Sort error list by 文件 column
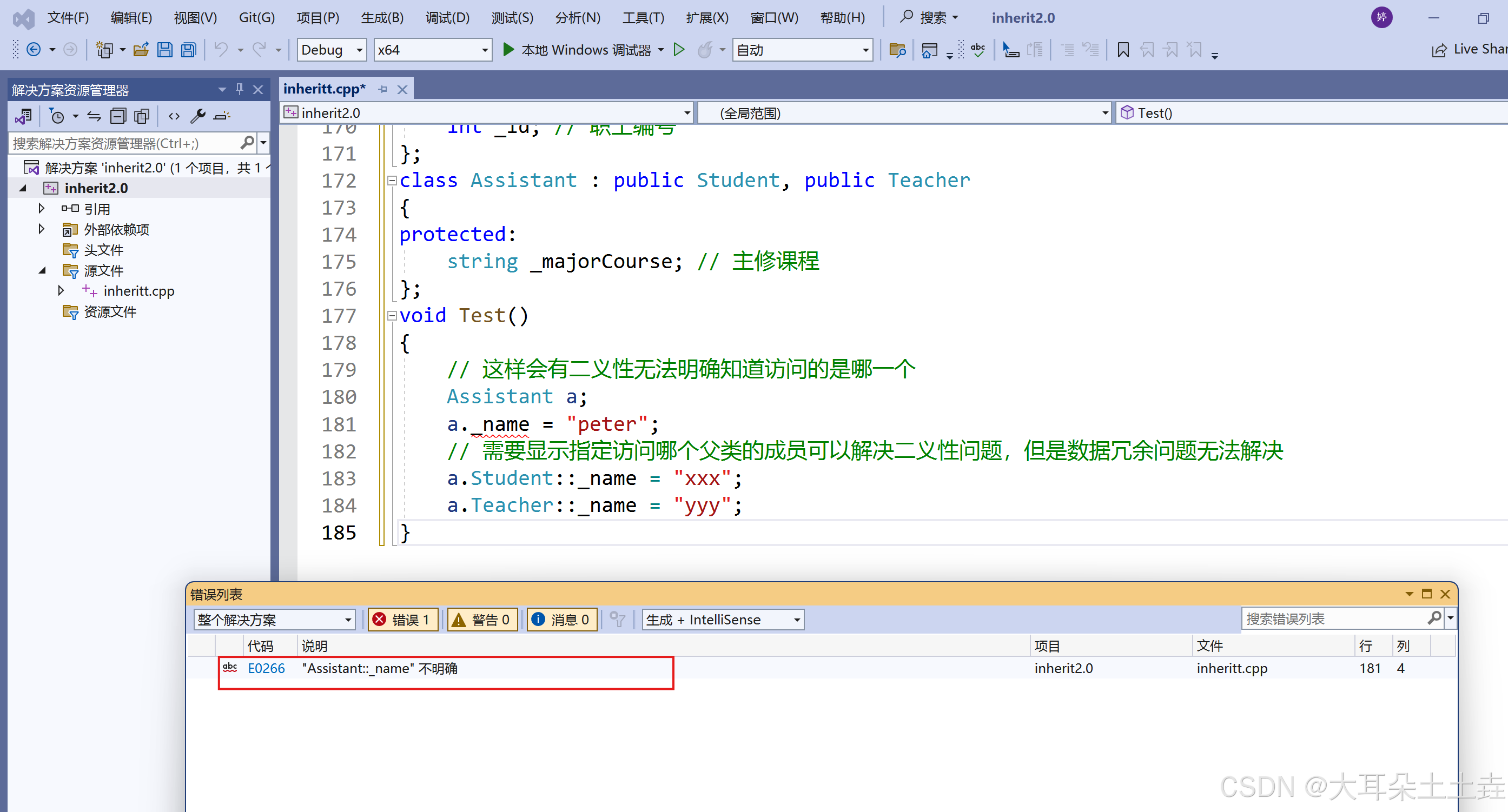The image size is (1508, 812). click(1273, 646)
